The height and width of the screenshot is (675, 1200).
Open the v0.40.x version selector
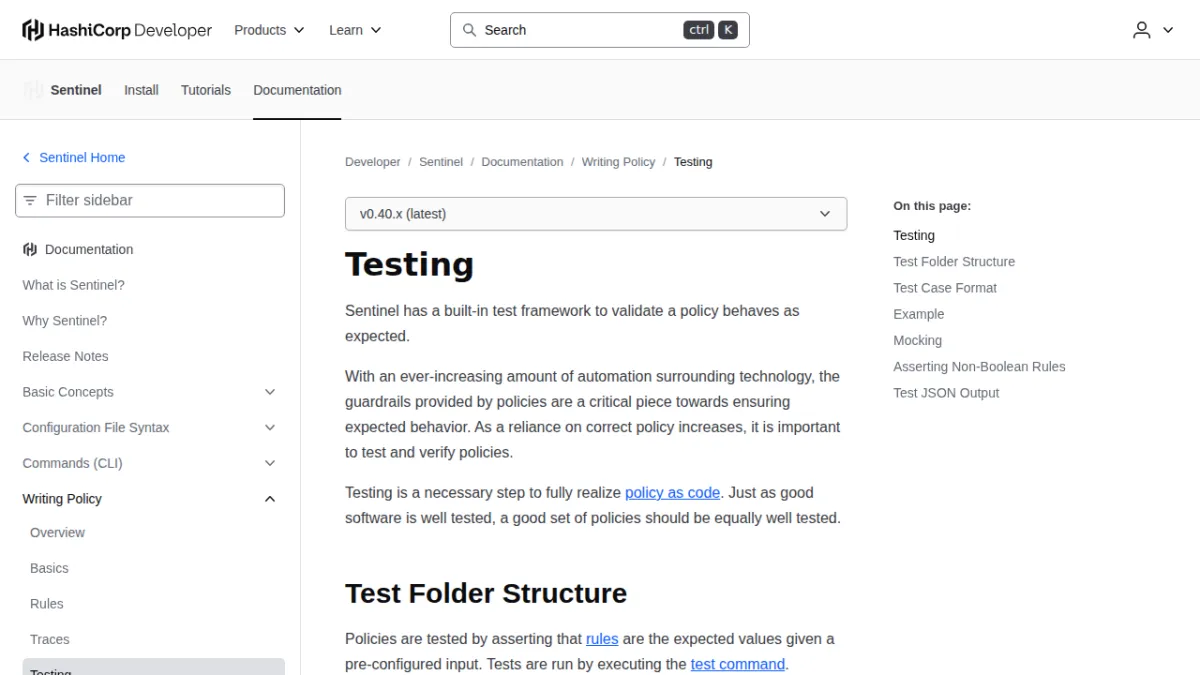coord(596,214)
